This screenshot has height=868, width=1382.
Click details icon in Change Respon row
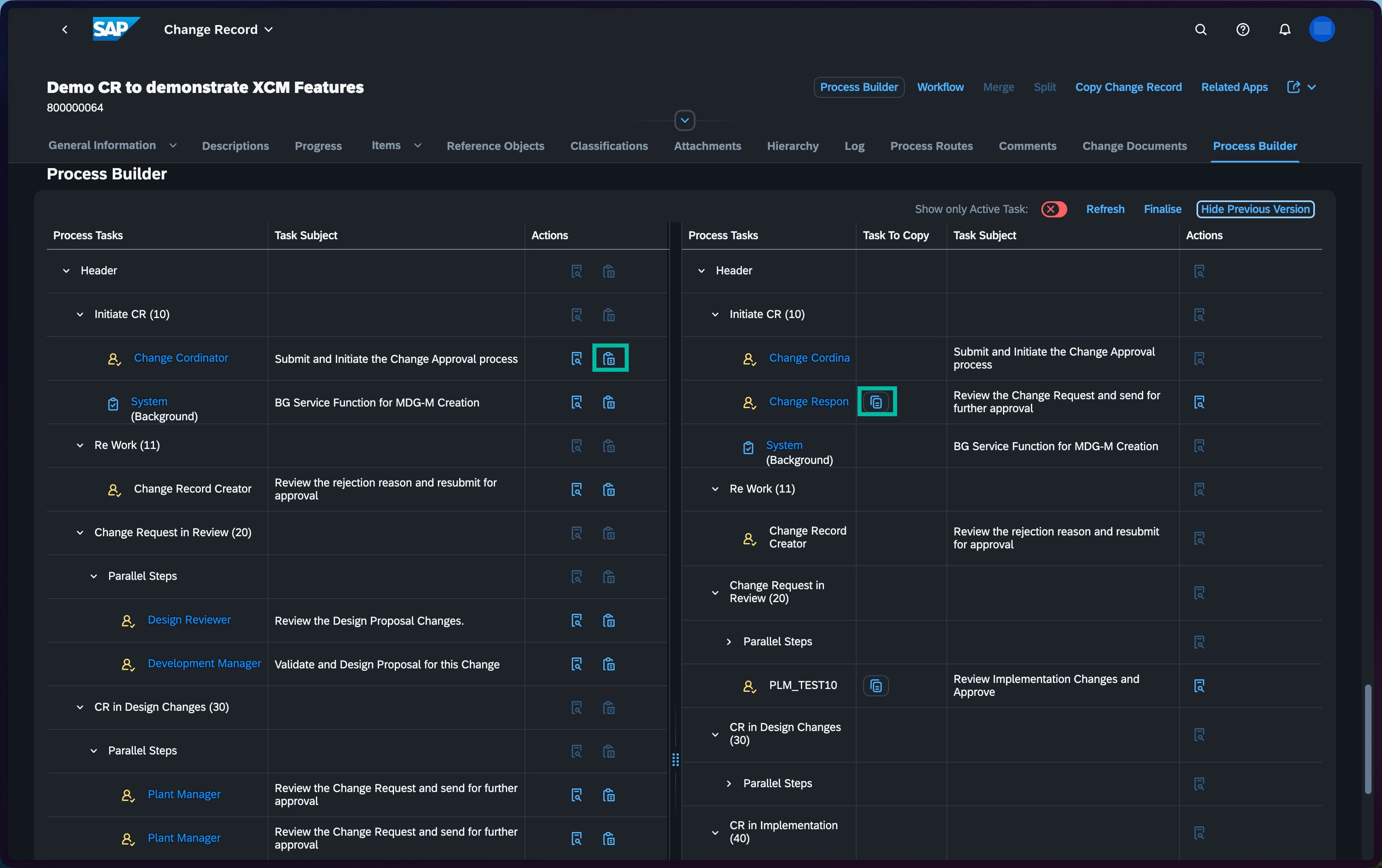click(1199, 402)
